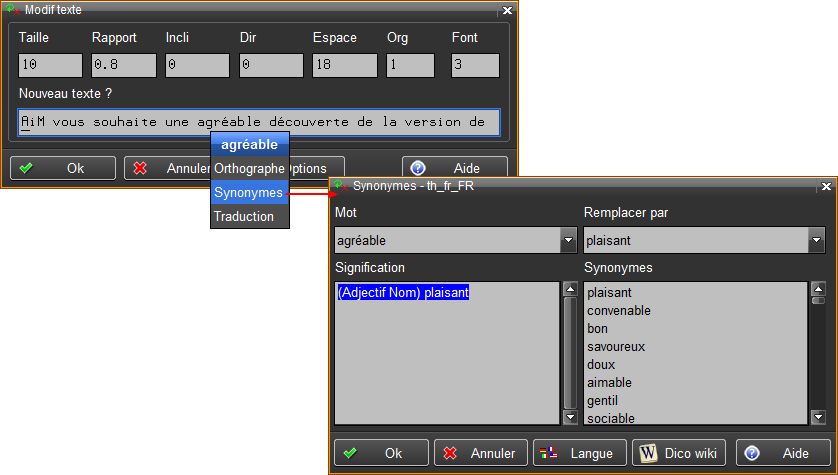Select the '(Adjectif Nom) plaisant' meaning
Screen dimensions: 838x475
(404, 293)
